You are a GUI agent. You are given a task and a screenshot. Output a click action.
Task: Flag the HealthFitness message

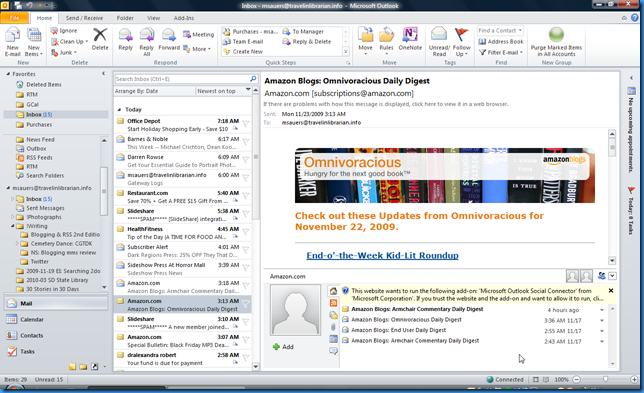click(246, 232)
